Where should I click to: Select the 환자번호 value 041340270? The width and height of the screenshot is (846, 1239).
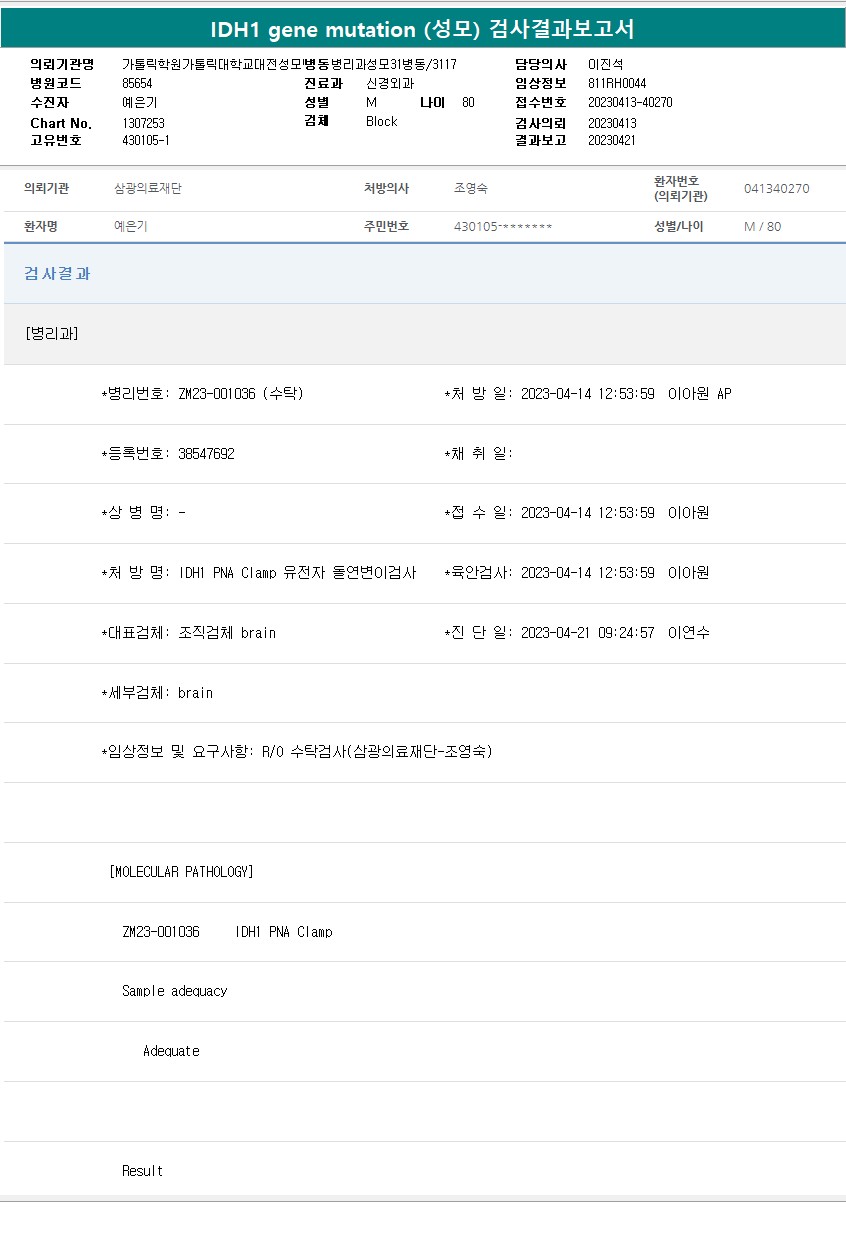click(x=777, y=188)
